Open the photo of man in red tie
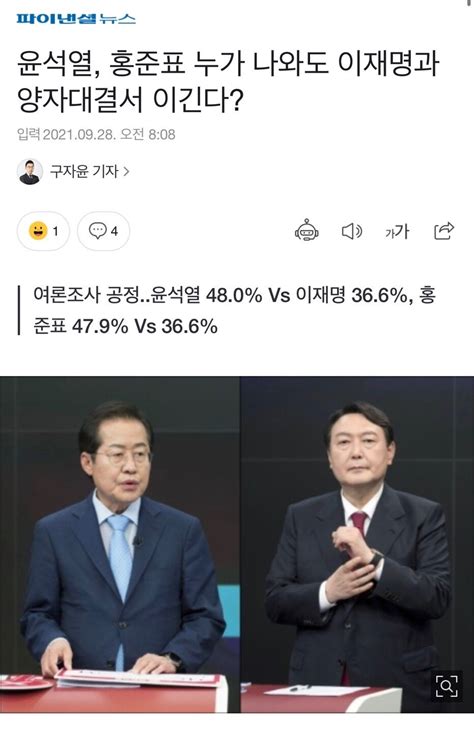The width and height of the screenshot is (474, 733). [357, 545]
